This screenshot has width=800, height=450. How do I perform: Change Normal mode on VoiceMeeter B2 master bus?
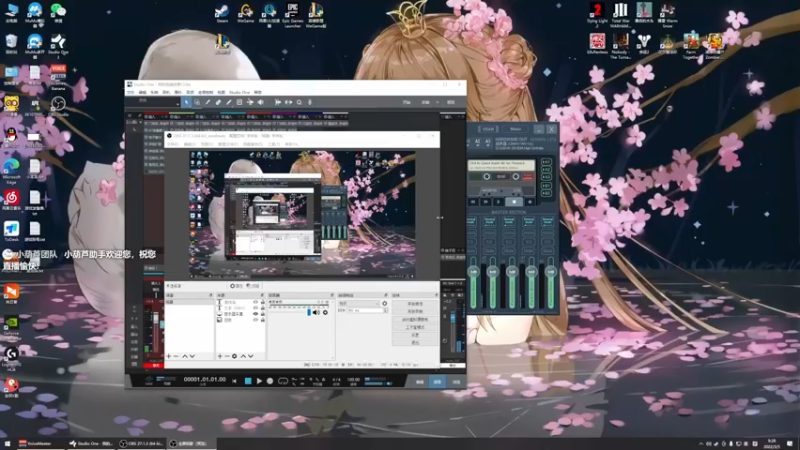[x=547, y=221]
